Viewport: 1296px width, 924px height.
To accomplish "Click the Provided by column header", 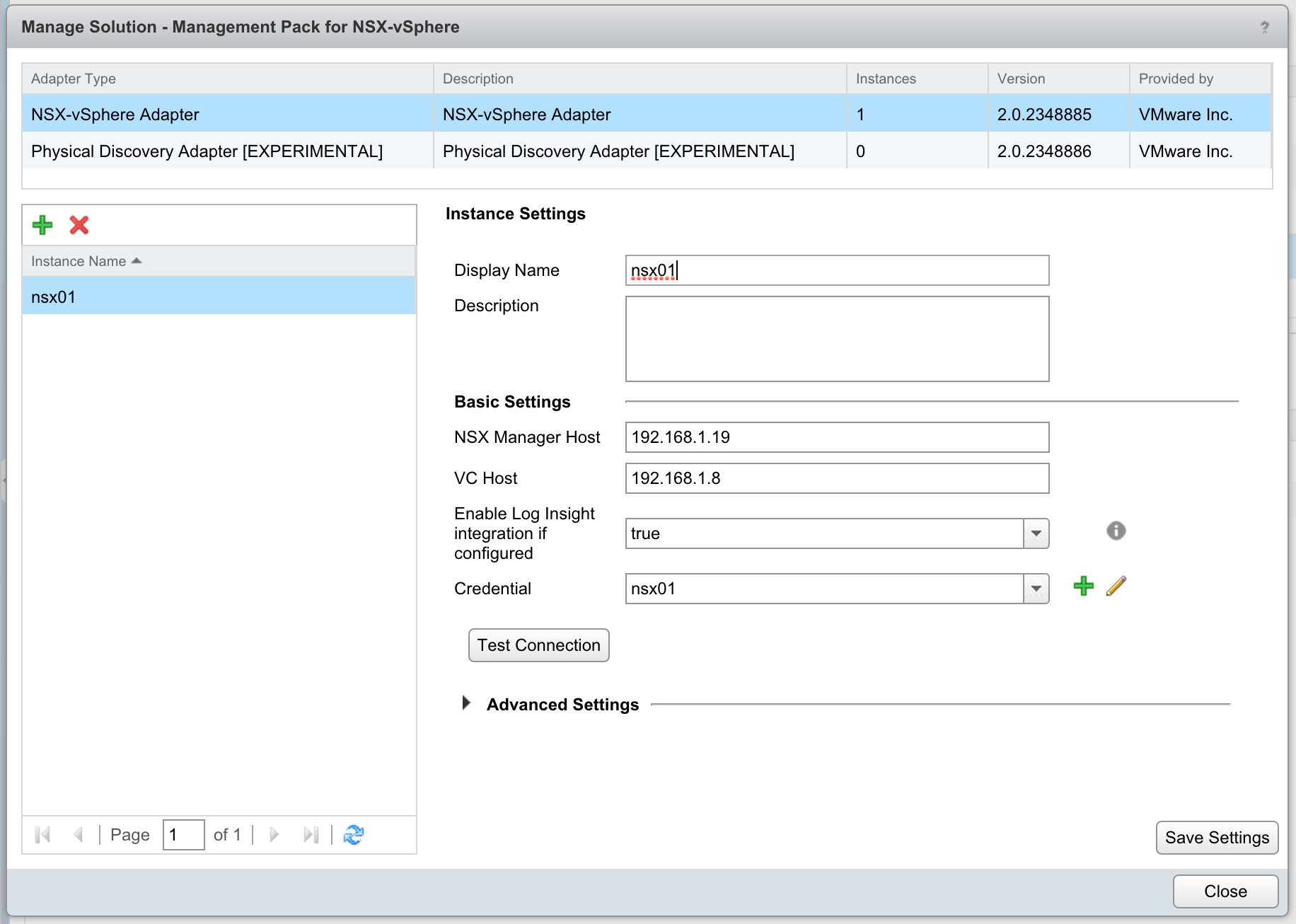I will coord(1200,79).
